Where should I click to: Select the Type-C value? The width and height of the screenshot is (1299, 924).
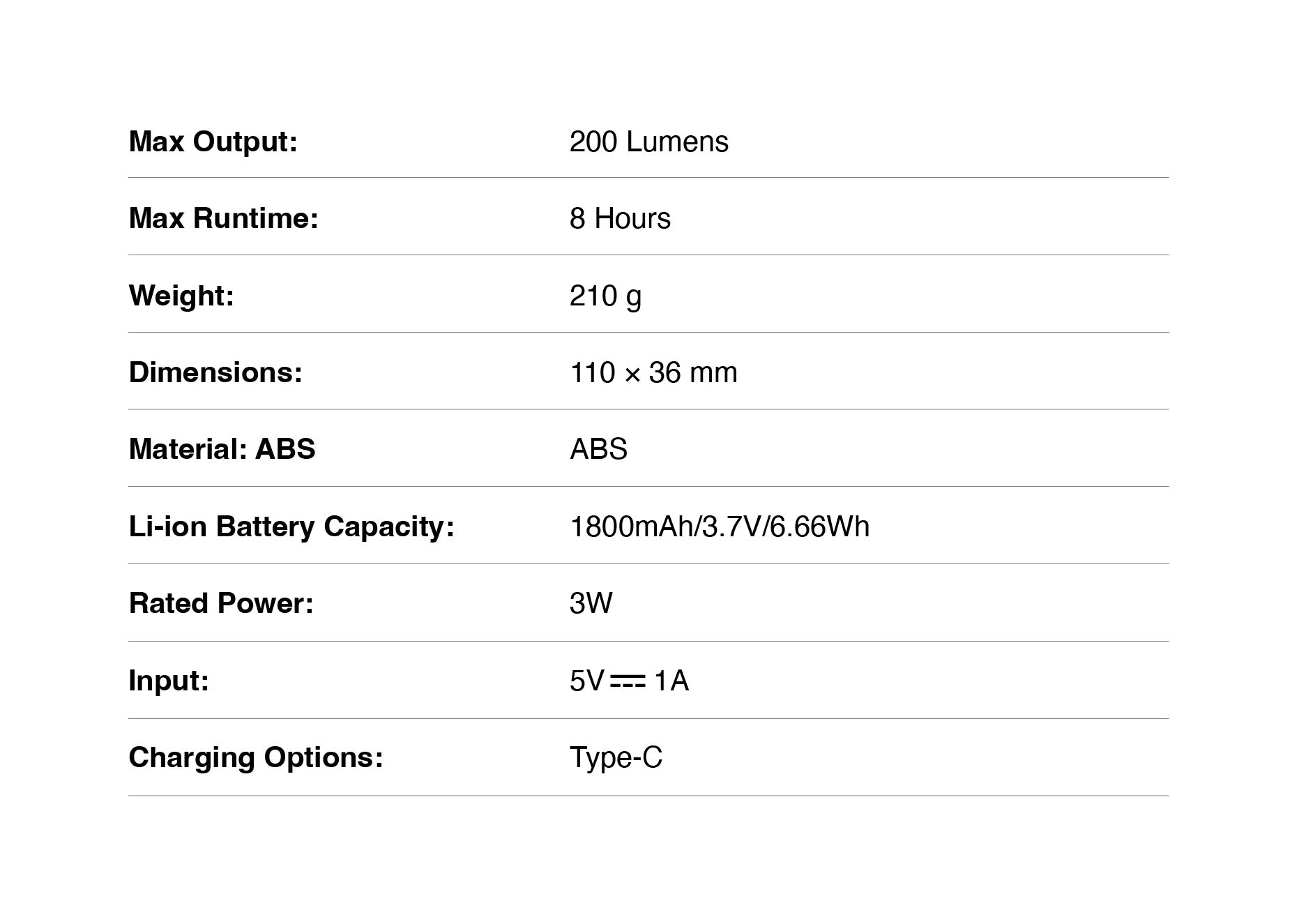tap(616, 758)
